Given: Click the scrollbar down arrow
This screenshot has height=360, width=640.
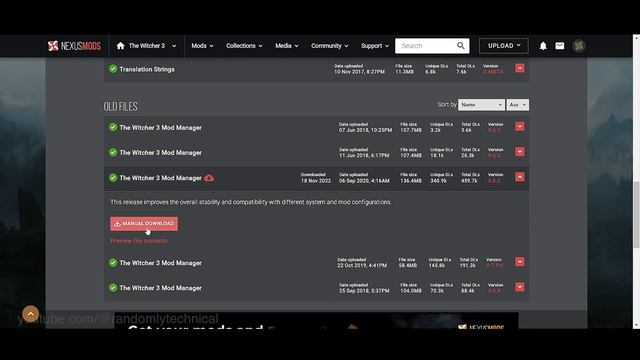Looking at the screenshot, I should [636, 325].
